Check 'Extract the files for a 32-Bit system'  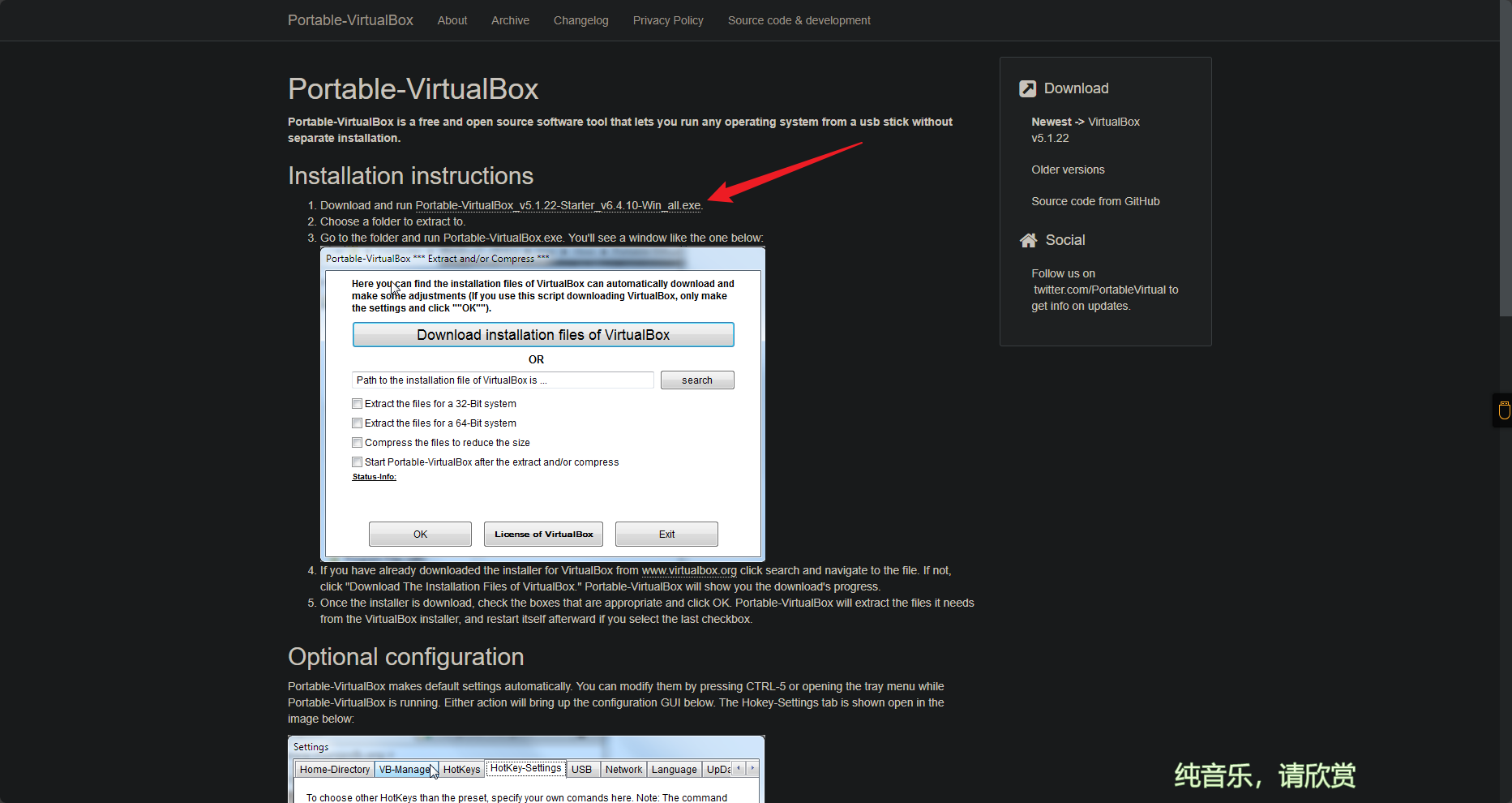[358, 404]
